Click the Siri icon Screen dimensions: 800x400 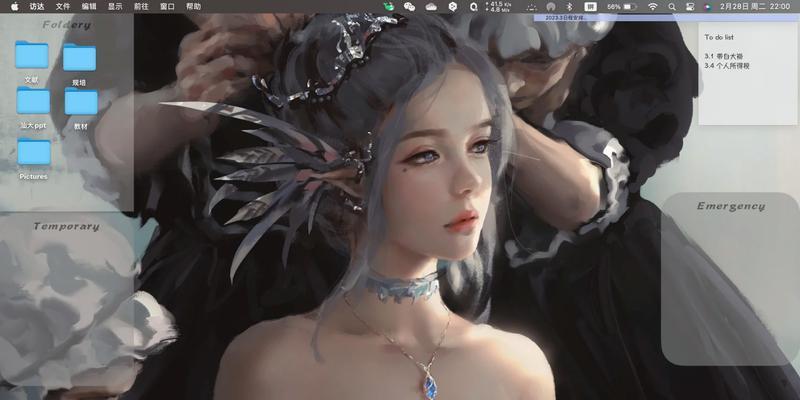[707, 7]
